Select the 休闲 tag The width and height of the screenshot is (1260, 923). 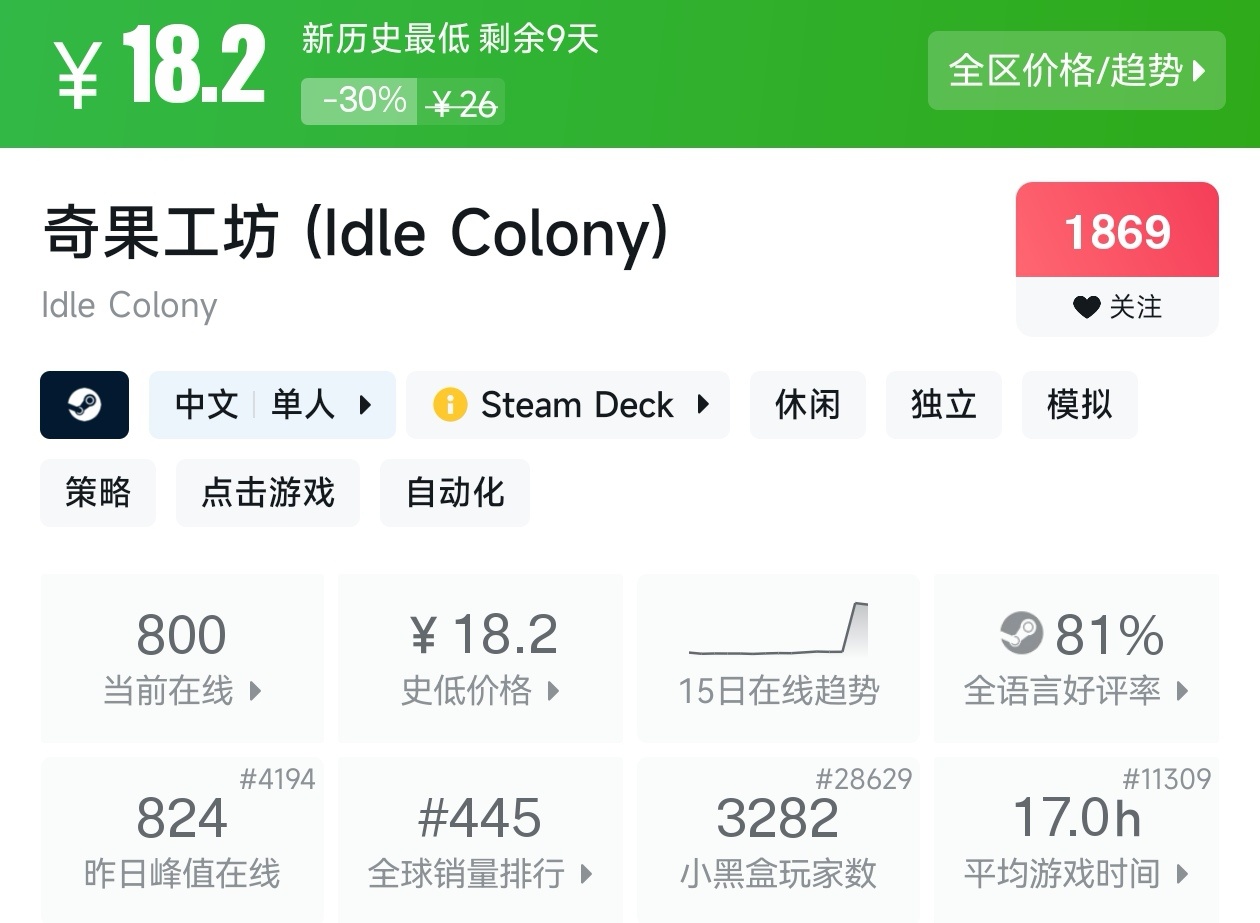(807, 405)
